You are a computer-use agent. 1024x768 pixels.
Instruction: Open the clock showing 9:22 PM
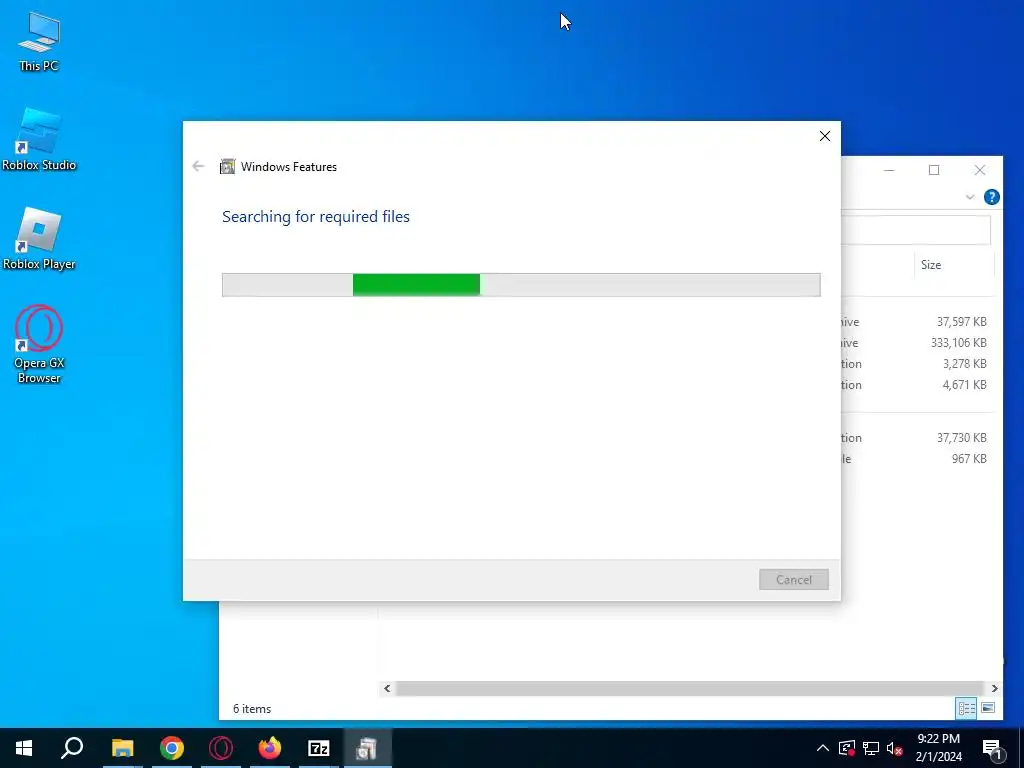pos(938,748)
